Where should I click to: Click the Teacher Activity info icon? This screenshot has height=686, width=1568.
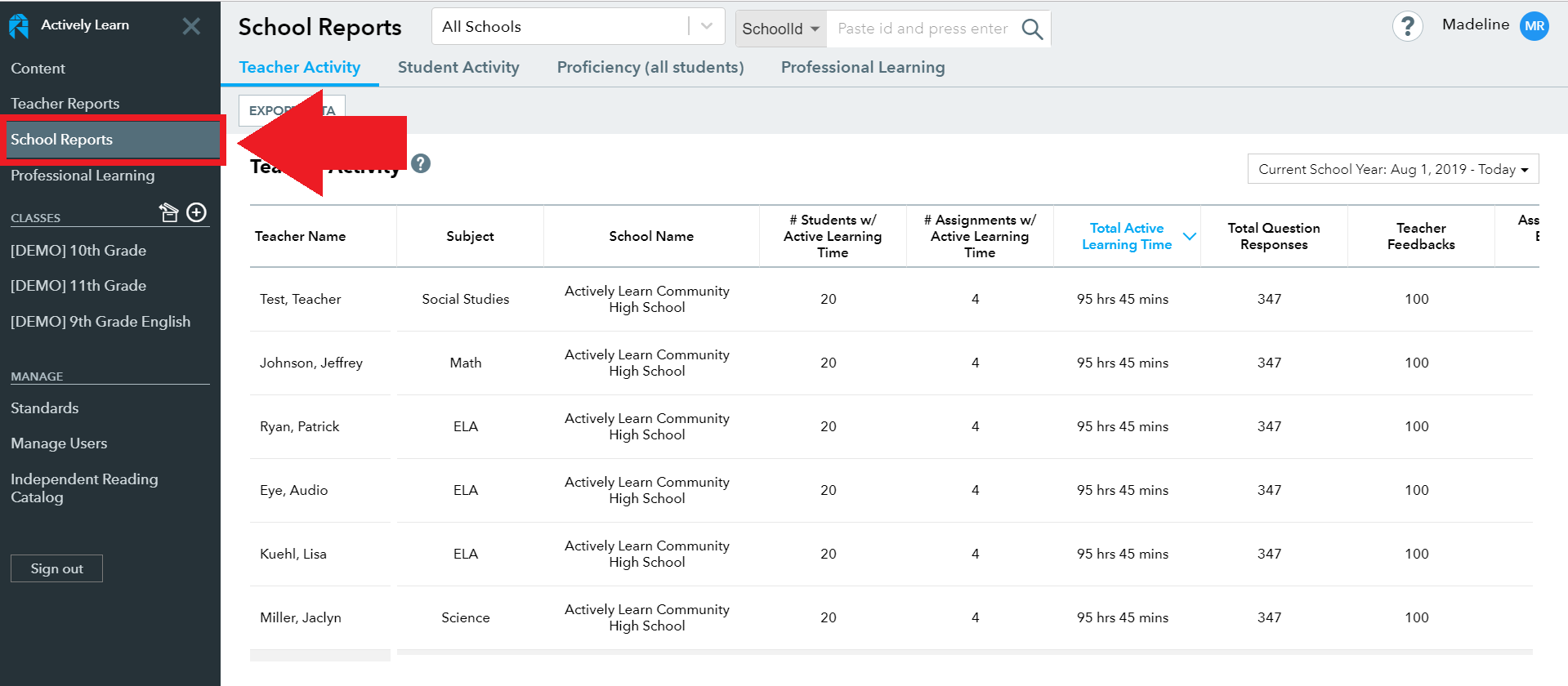[x=421, y=163]
